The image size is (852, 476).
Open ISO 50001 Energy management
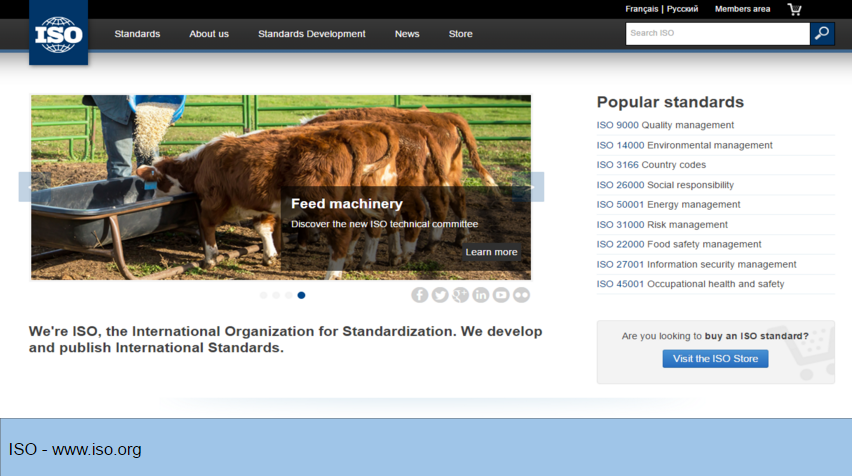click(668, 204)
